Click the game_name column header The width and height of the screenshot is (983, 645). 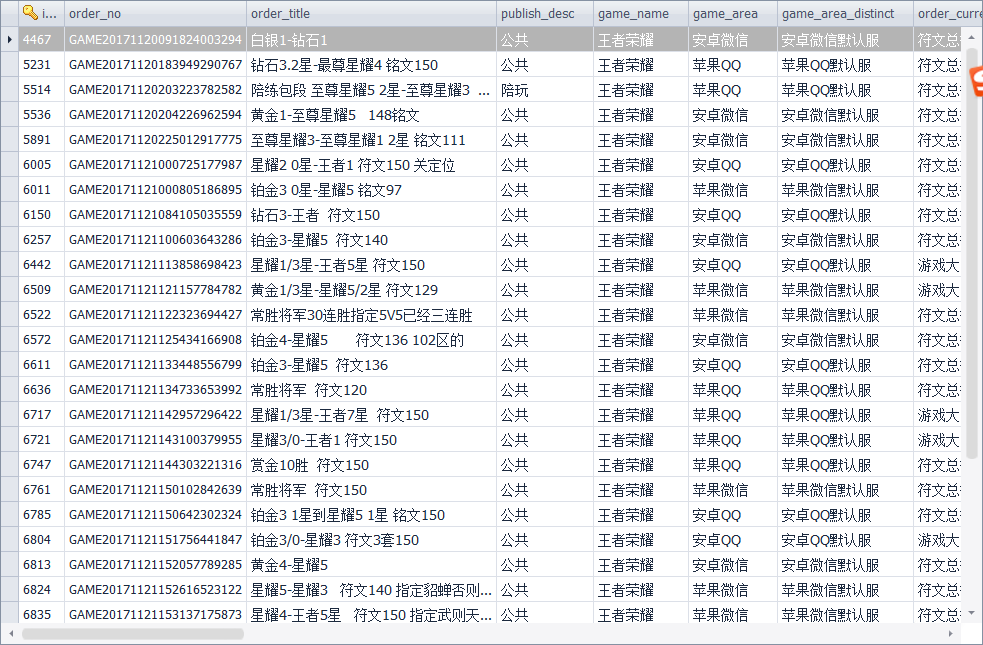click(x=641, y=13)
